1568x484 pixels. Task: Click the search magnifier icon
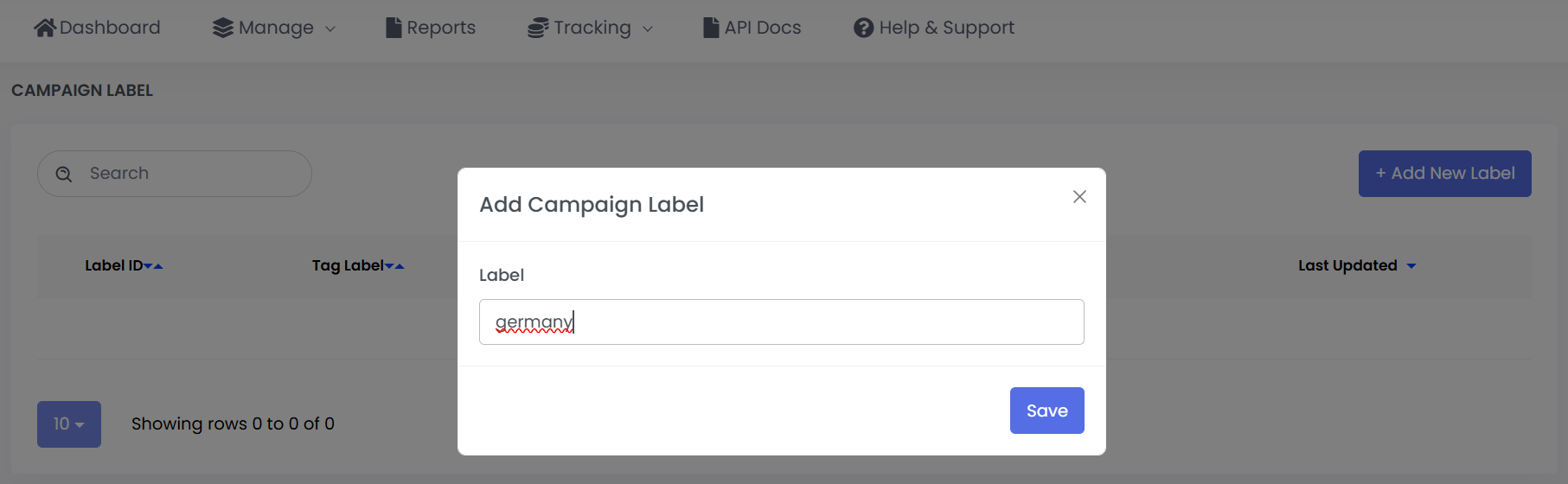point(64,174)
